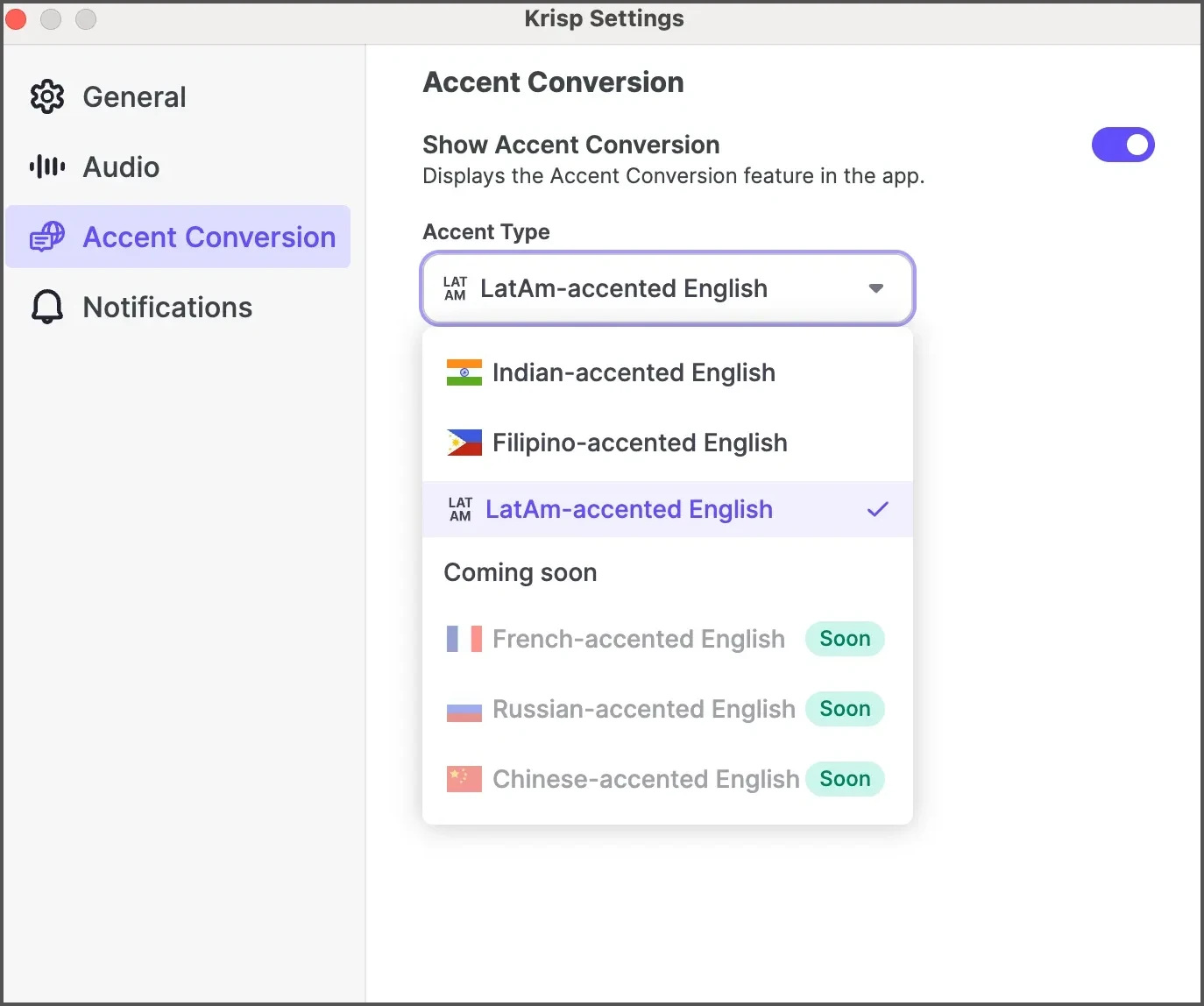1204x1006 pixels.
Task: Click the checkmark beside LatAm-accented English
Action: [877, 509]
